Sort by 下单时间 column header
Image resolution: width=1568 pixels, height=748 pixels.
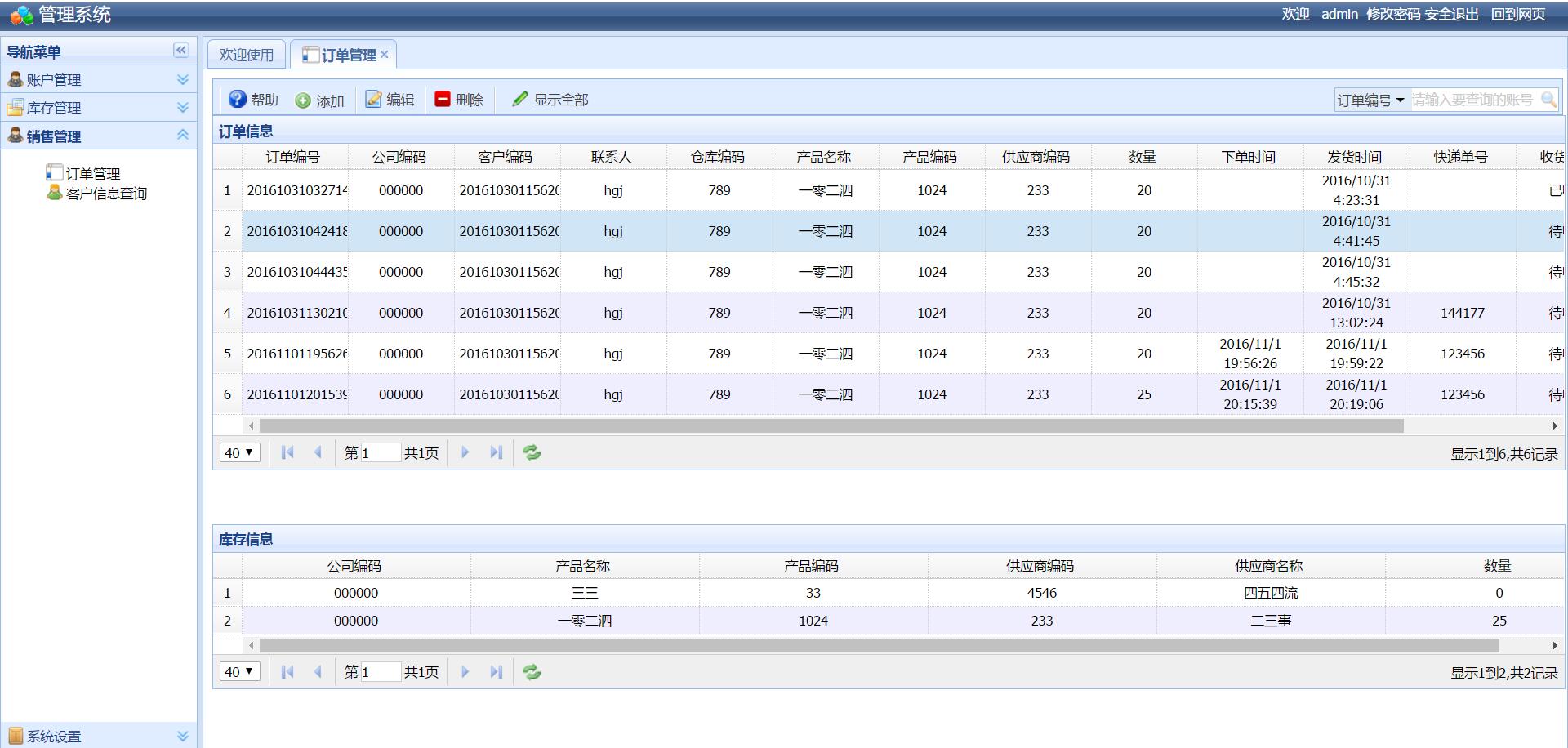[x=1249, y=157]
